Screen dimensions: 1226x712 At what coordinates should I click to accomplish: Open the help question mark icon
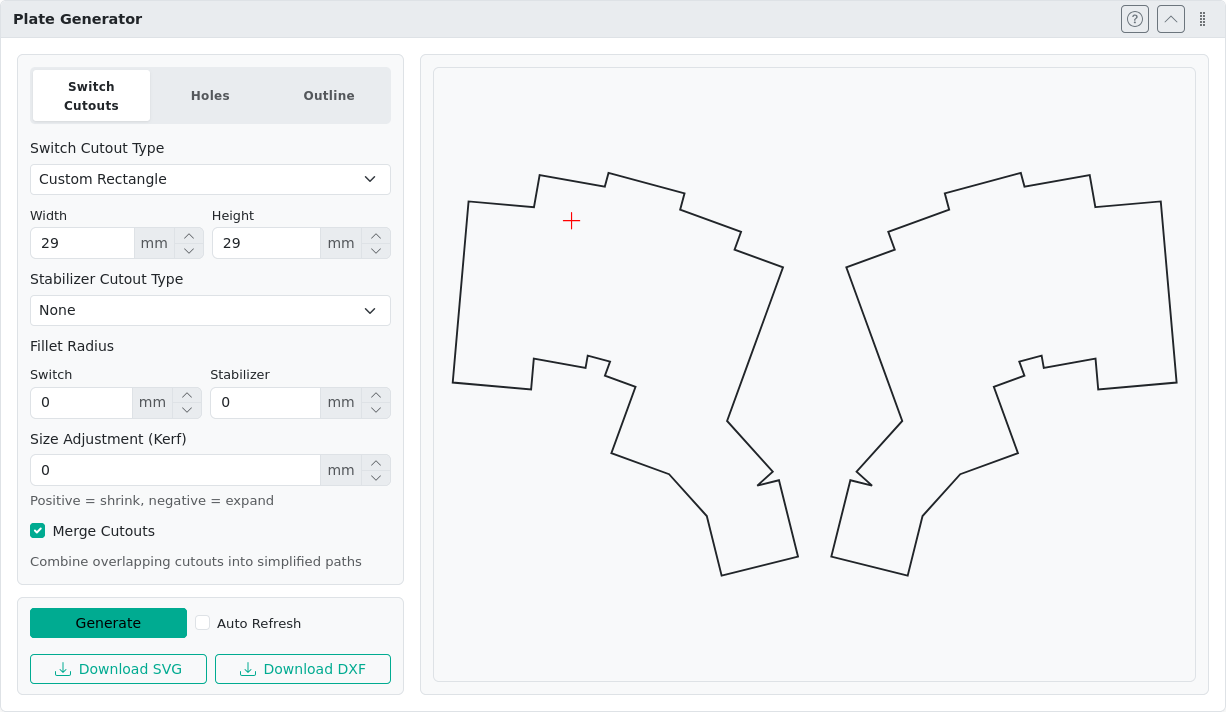1135,19
